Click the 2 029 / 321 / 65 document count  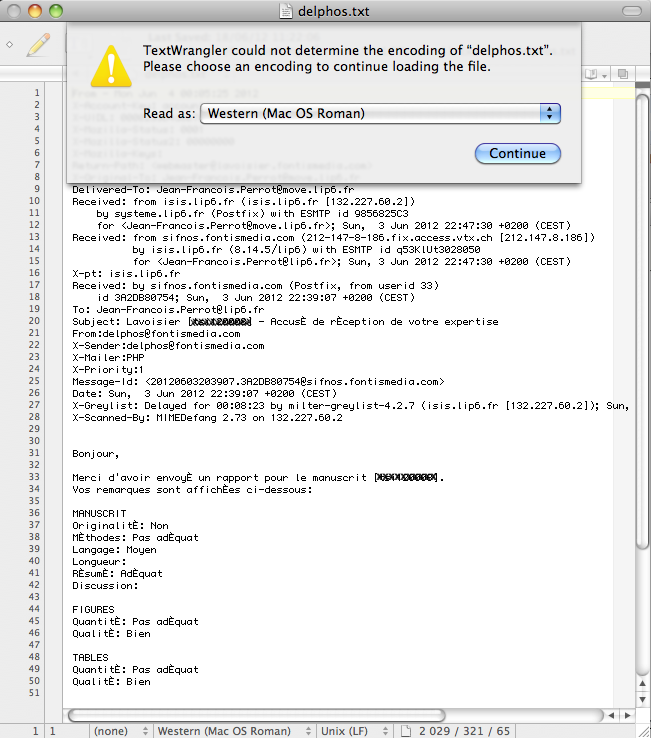coord(464,731)
